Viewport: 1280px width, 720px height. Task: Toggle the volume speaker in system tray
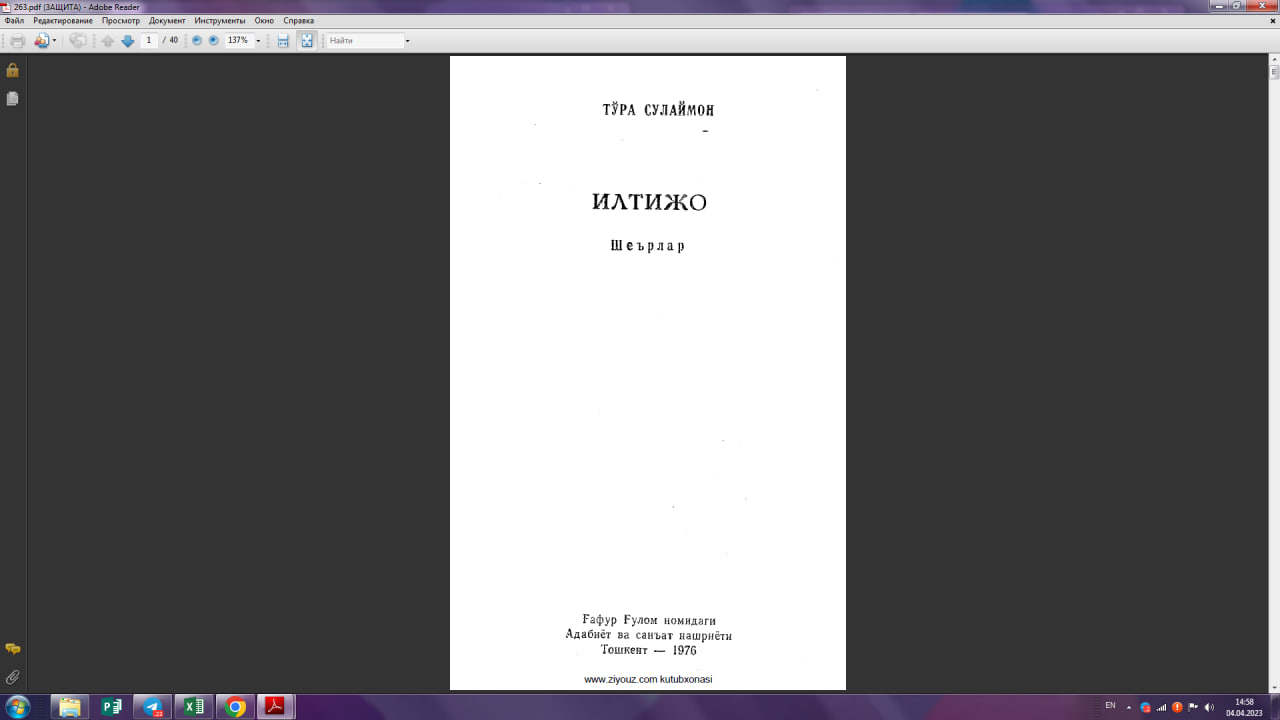pos(1209,707)
